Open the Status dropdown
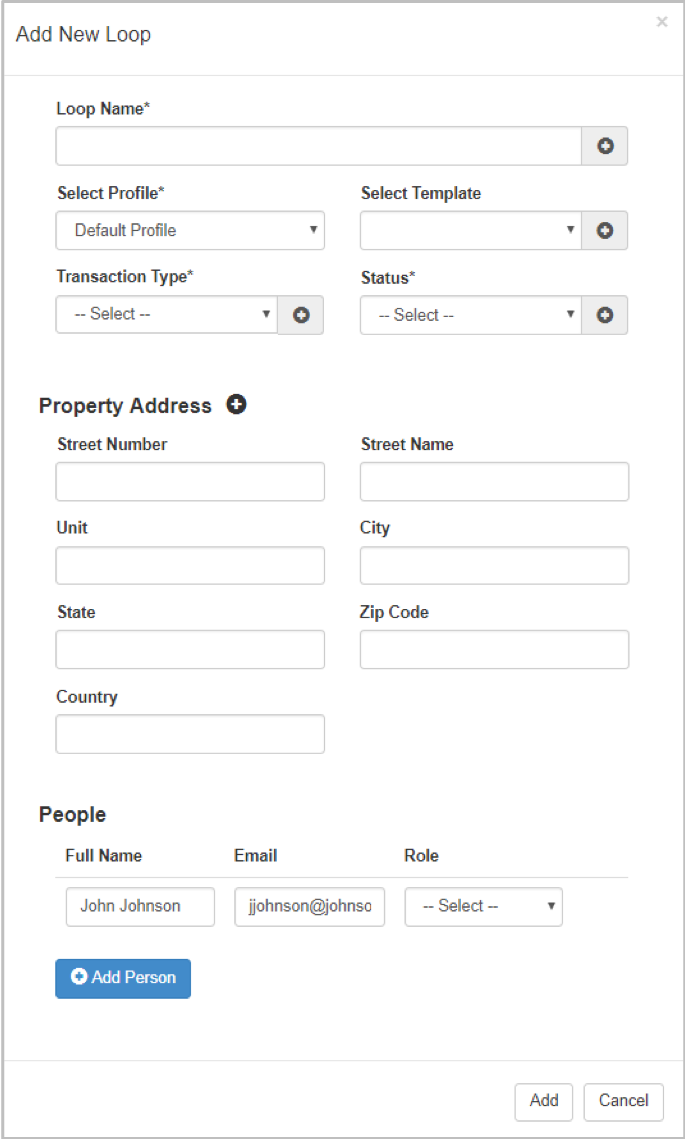The height and width of the screenshot is (1139, 685). pos(470,315)
